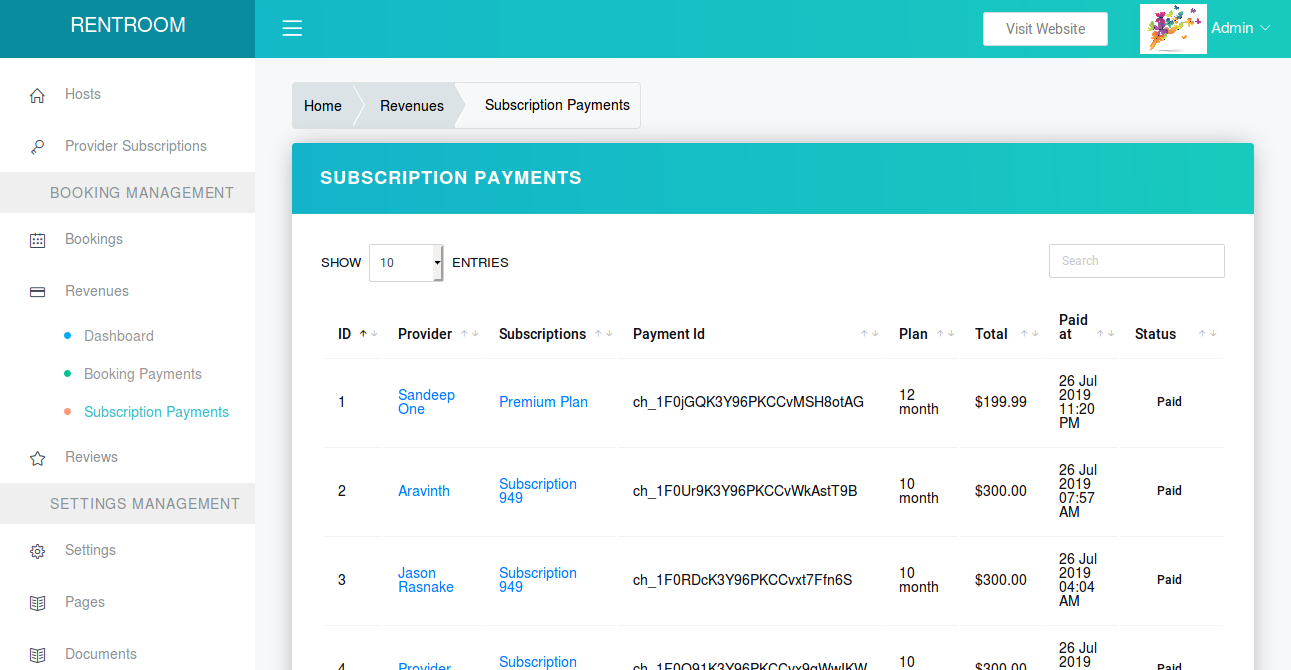This screenshot has height=670, width=1291.
Task: Select Subscription Payments submenu item
Action: (x=156, y=412)
